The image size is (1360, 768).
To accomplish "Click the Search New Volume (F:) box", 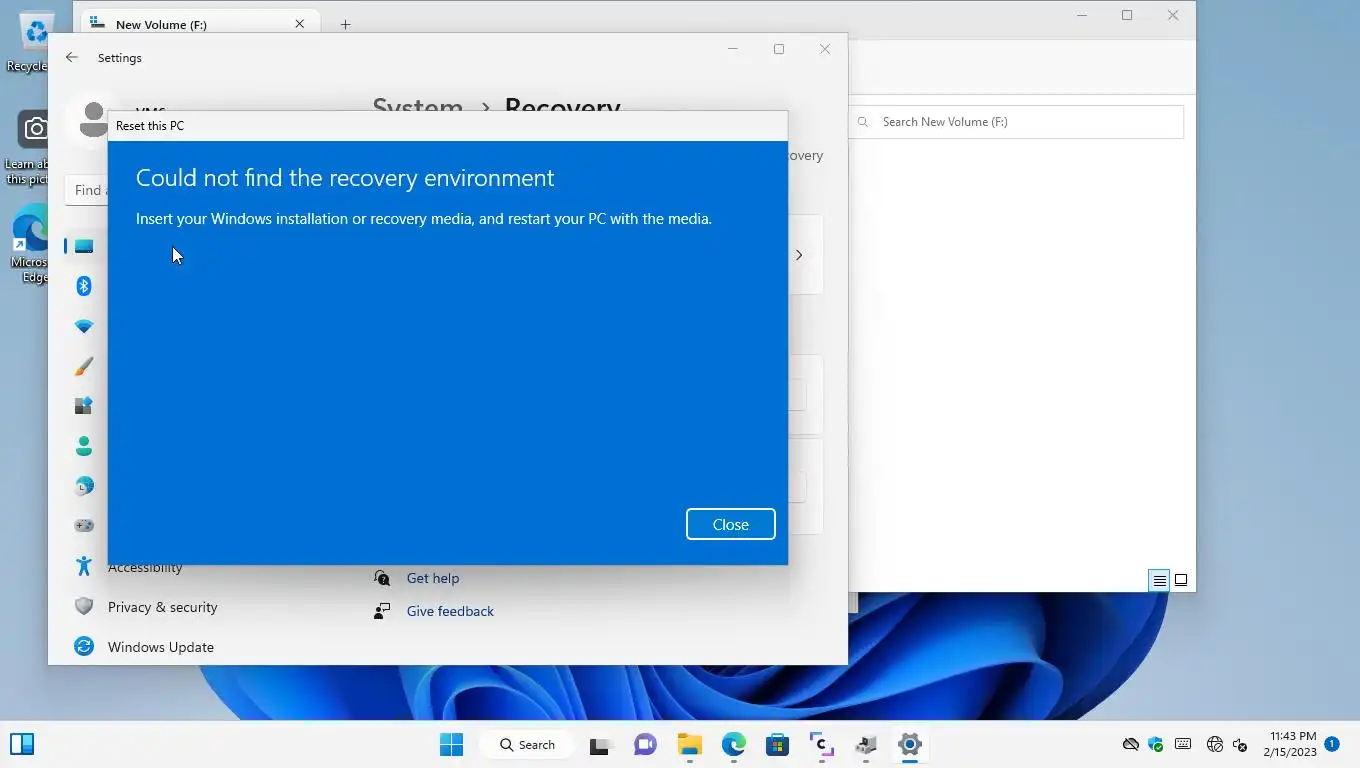I will [x=1017, y=122].
